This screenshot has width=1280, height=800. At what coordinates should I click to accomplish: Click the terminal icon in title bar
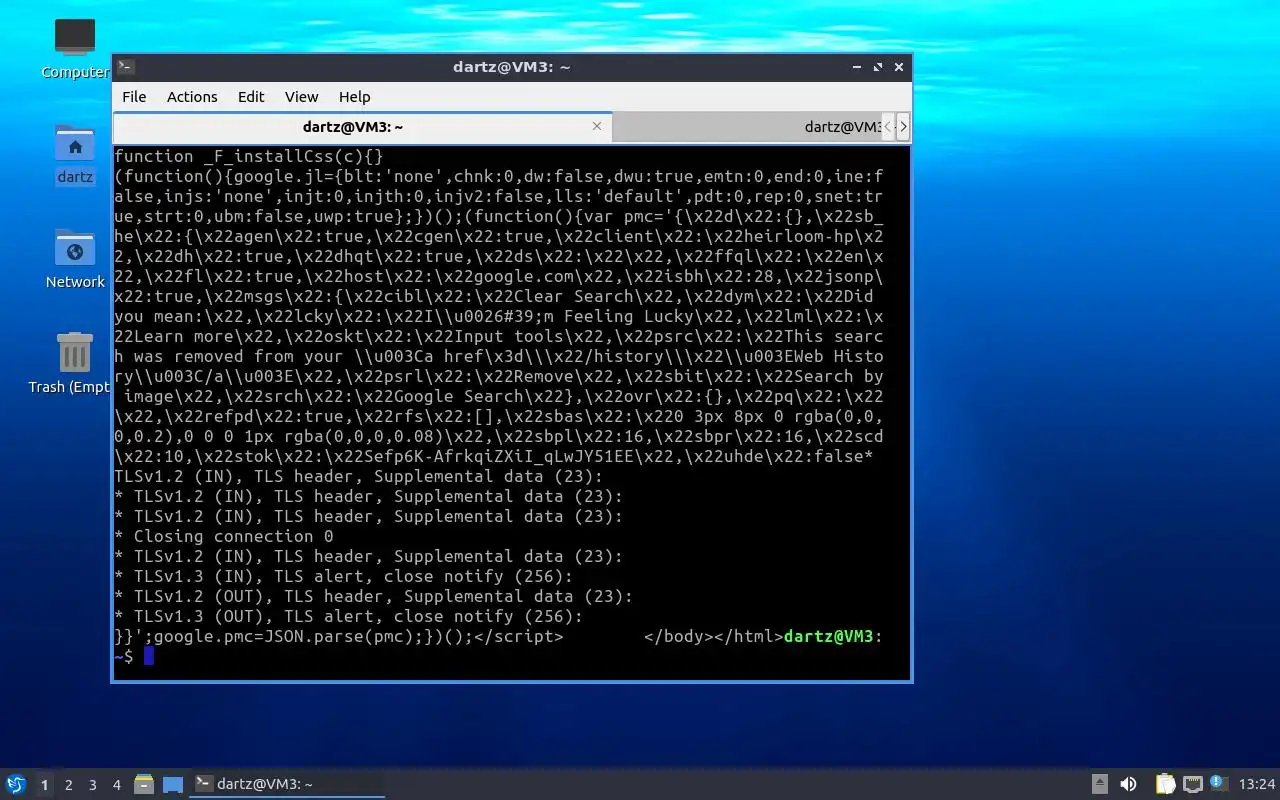tap(125, 67)
